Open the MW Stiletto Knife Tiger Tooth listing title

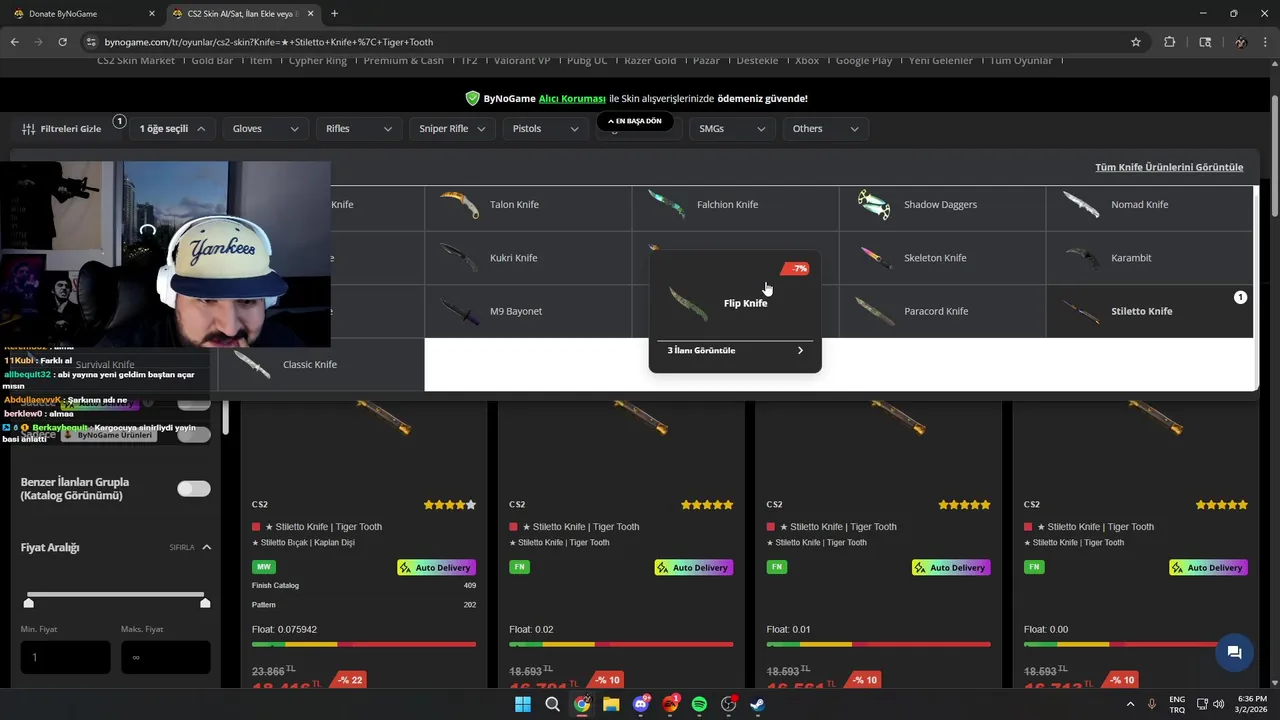pos(323,527)
